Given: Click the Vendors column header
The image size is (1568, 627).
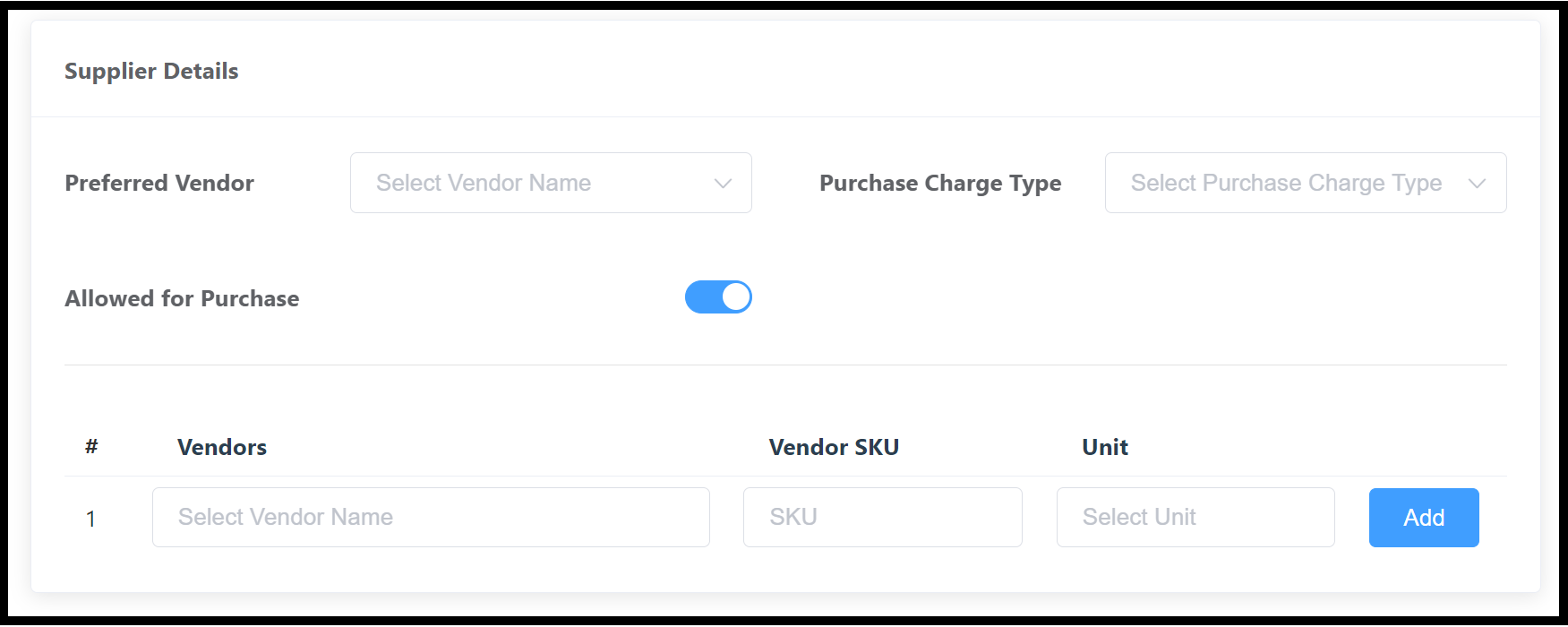Looking at the screenshot, I should (221, 447).
